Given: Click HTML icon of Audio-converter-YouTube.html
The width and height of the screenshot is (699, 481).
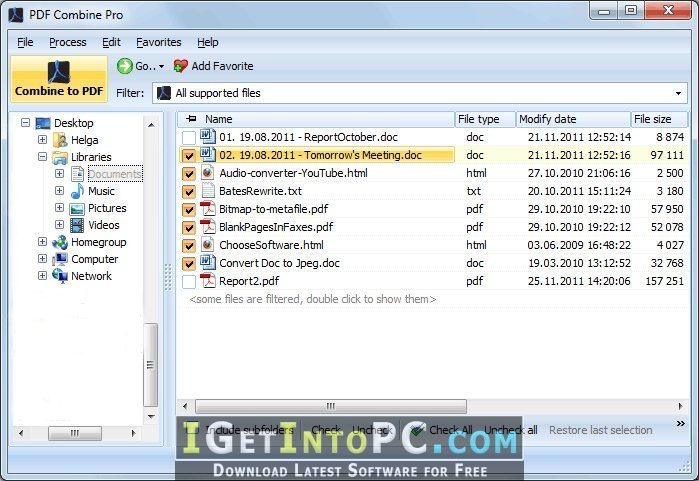Looking at the screenshot, I should point(208,173).
